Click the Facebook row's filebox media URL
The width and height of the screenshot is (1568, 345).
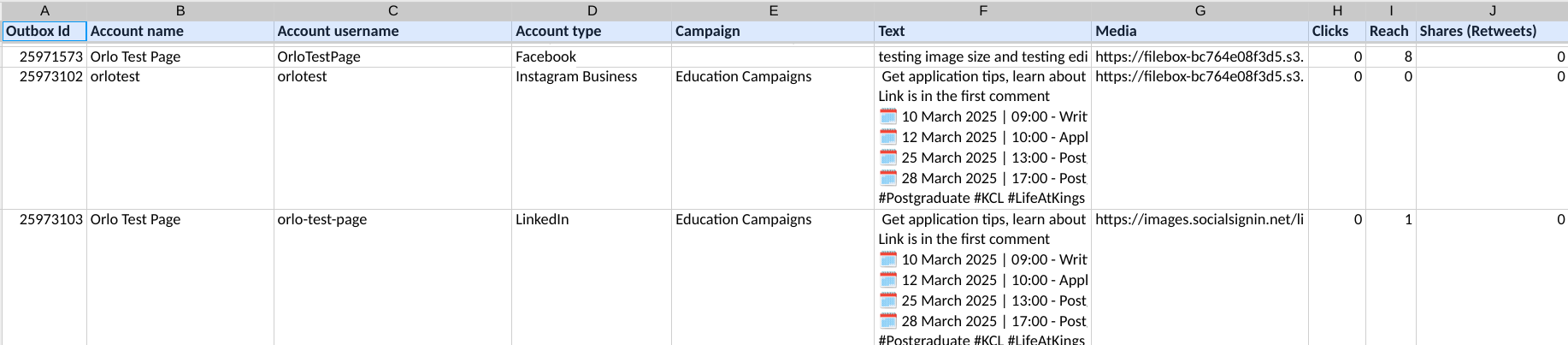tap(1199, 57)
